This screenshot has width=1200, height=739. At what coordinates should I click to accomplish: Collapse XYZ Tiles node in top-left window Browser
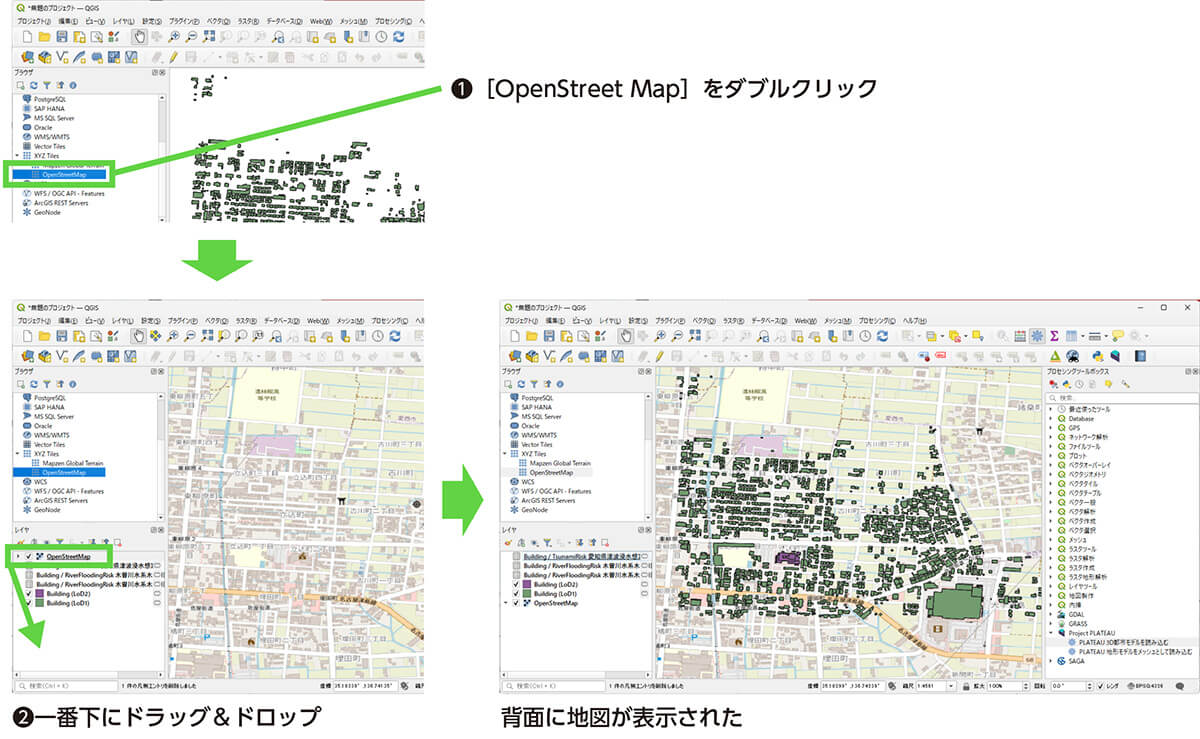(16, 156)
